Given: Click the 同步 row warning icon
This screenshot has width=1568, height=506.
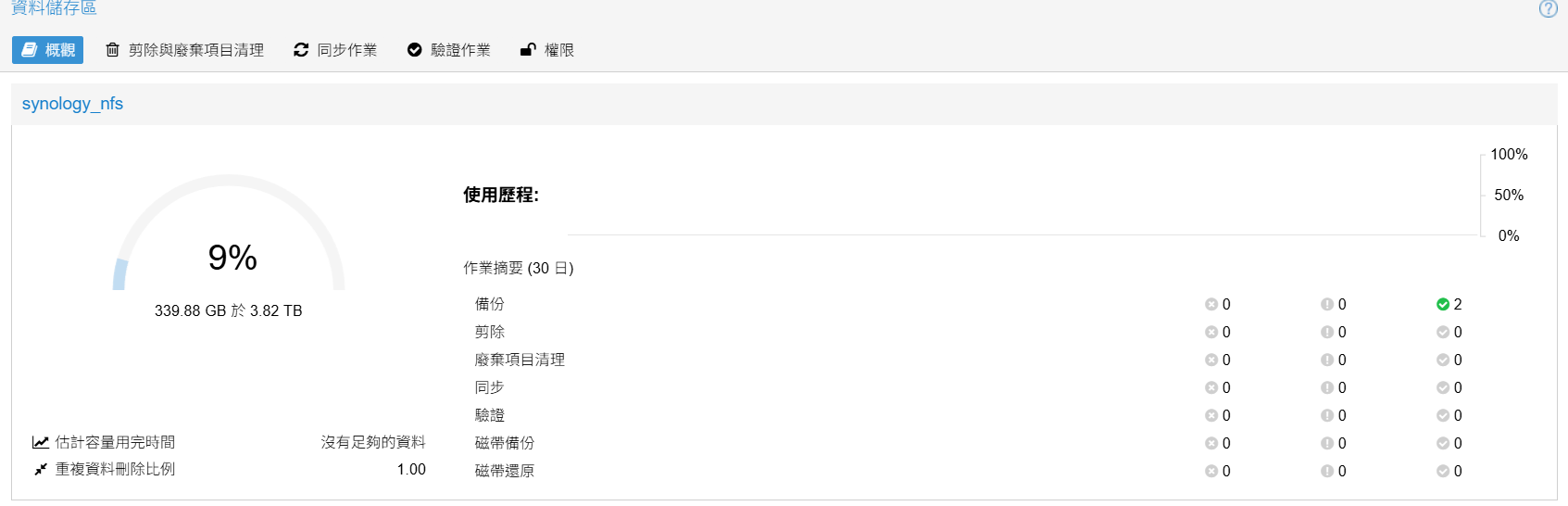Looking at the screenshot, I should (1327, 388).
